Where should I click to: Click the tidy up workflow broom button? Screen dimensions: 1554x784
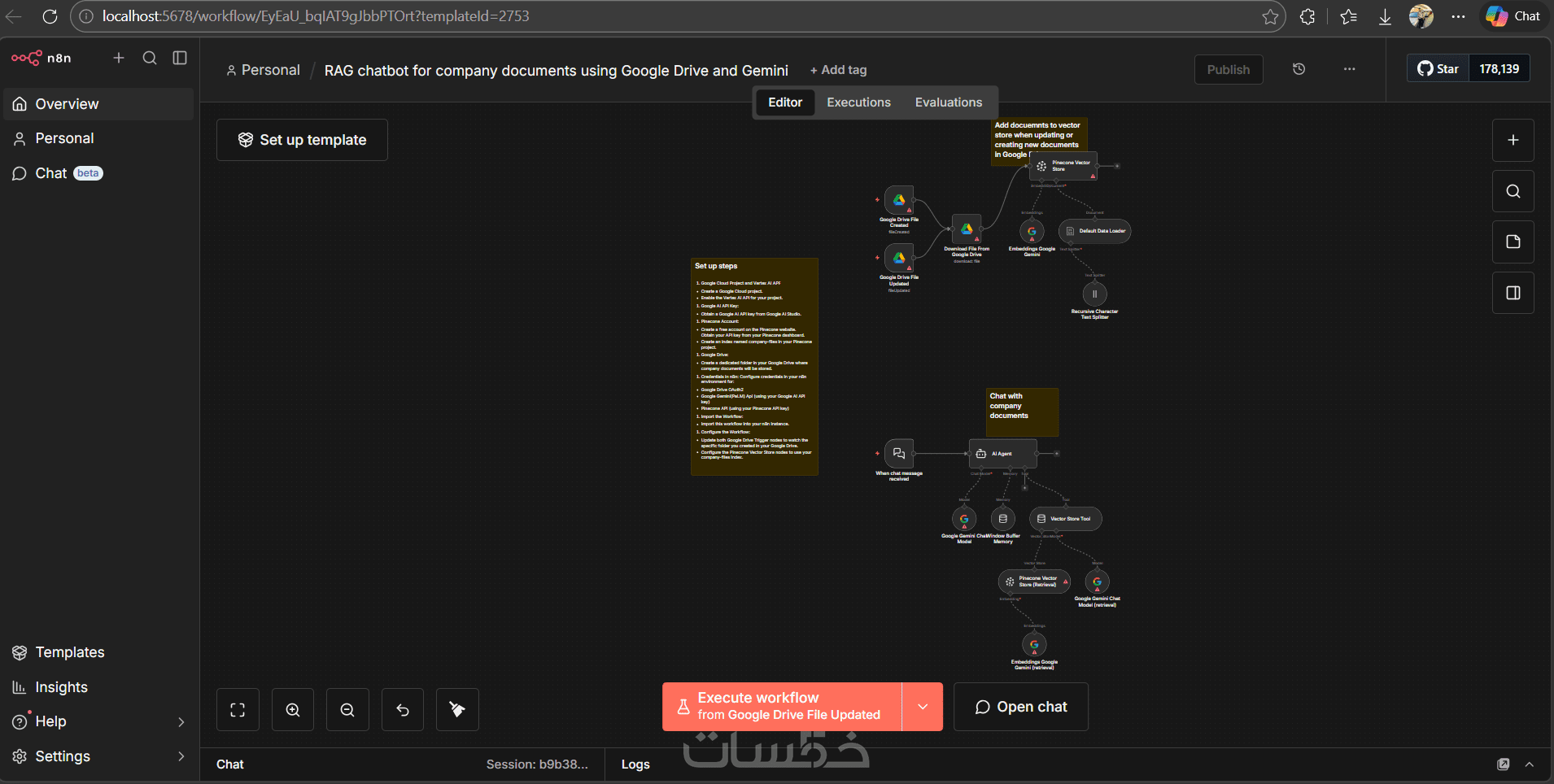click(x=457, y=710)
